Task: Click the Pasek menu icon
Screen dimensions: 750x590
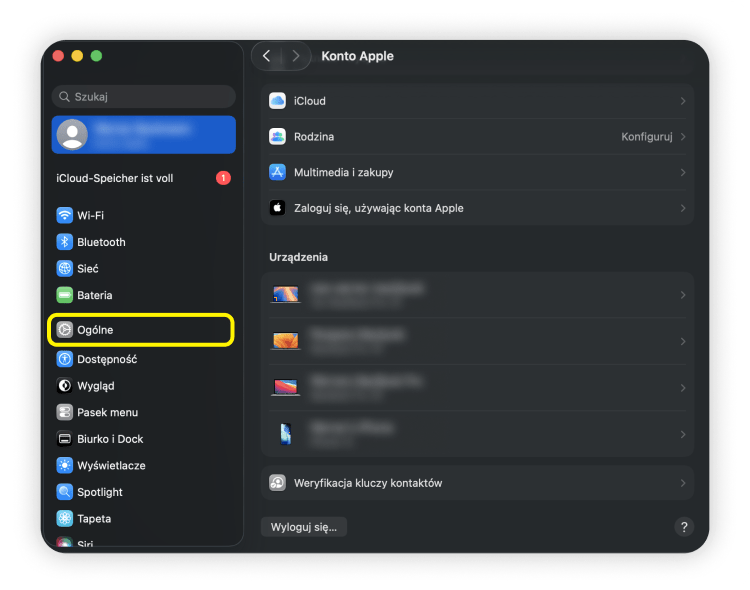Action: [65, 412]
